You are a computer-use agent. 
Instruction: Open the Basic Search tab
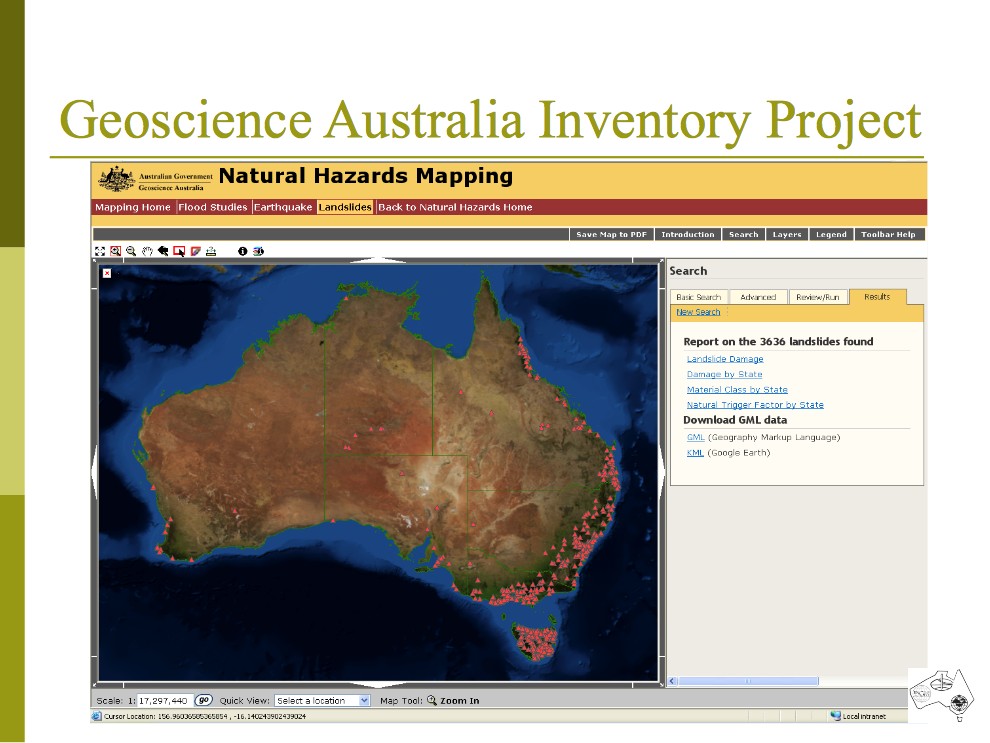click(698, 297)
